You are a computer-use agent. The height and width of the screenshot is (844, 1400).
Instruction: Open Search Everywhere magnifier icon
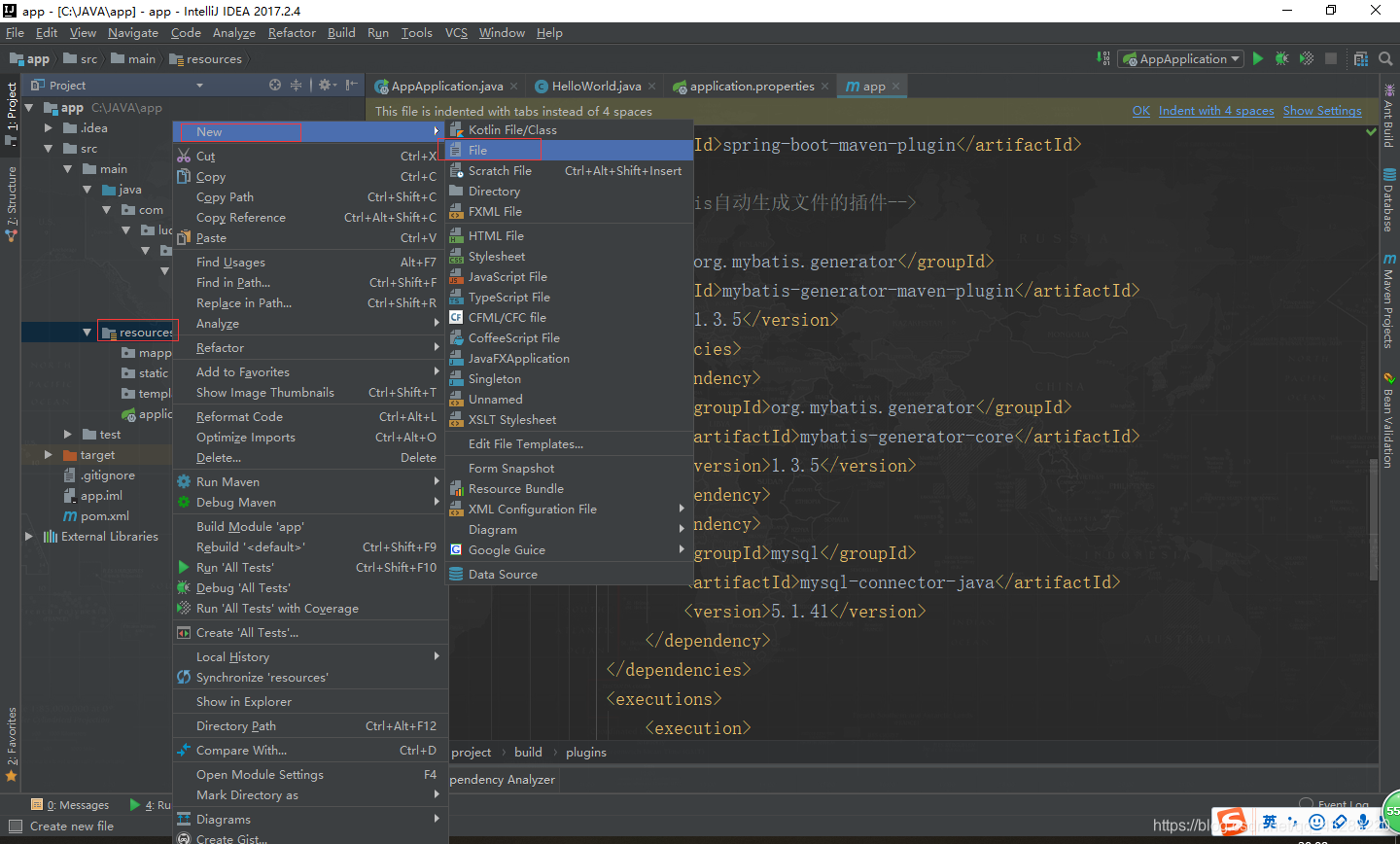pyautogui.click(x=1385, y=58)
